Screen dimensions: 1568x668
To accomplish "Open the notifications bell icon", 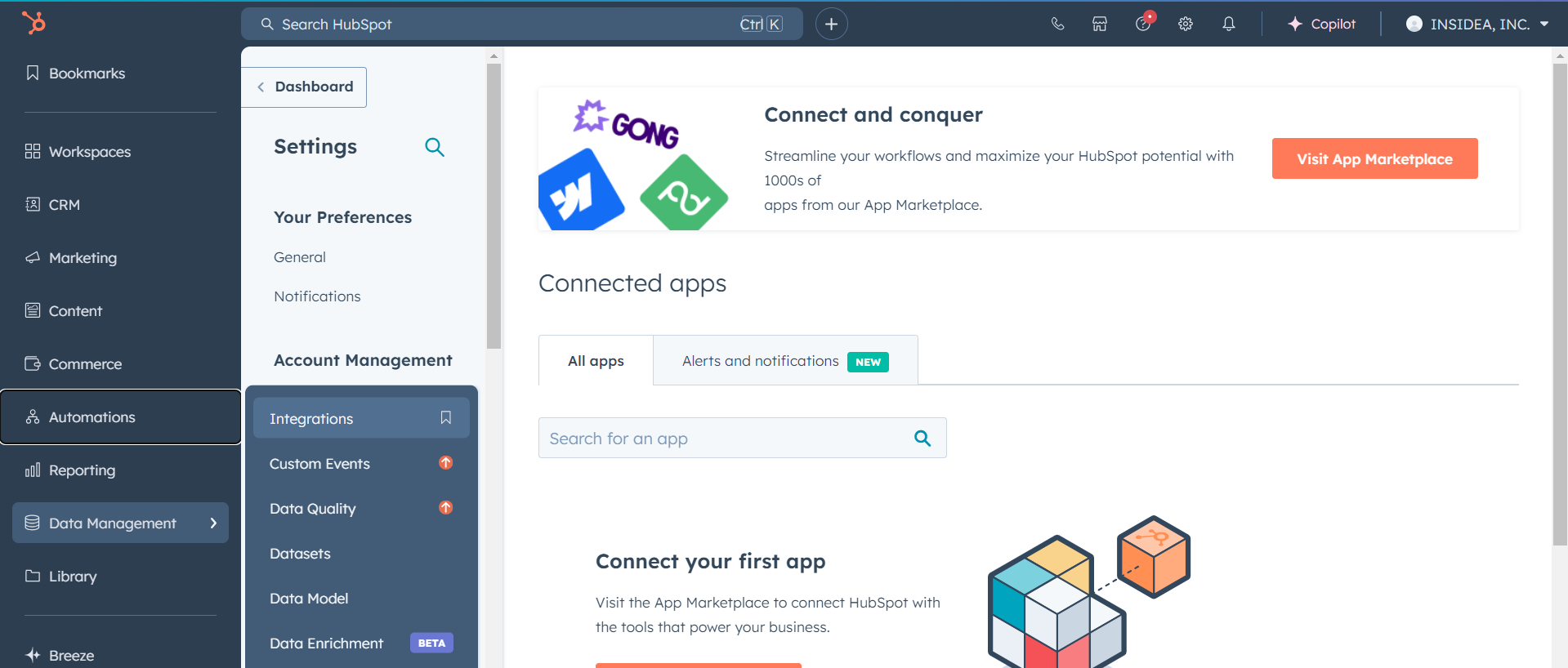I will [1228, 24].
